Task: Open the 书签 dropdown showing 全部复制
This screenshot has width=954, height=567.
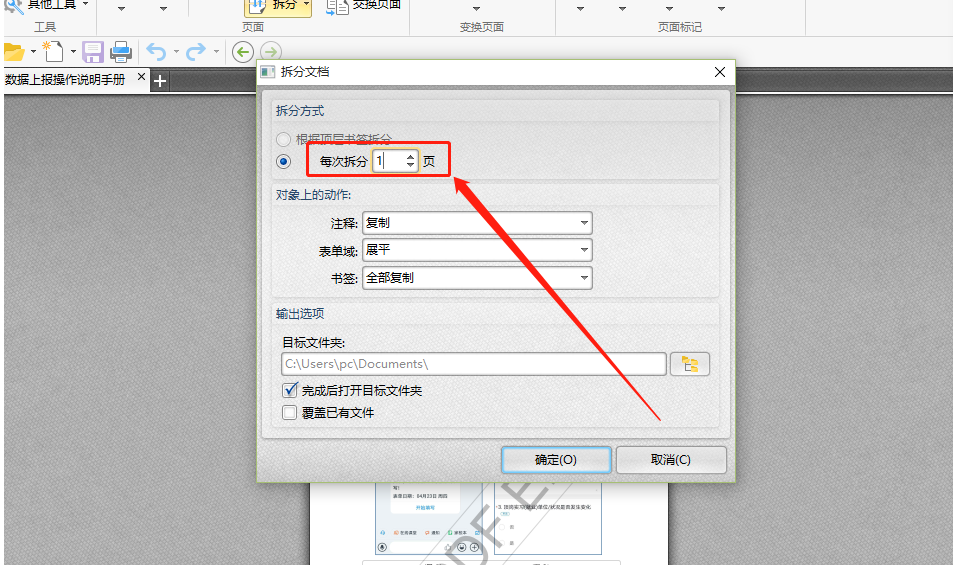Action: [477, 278]
